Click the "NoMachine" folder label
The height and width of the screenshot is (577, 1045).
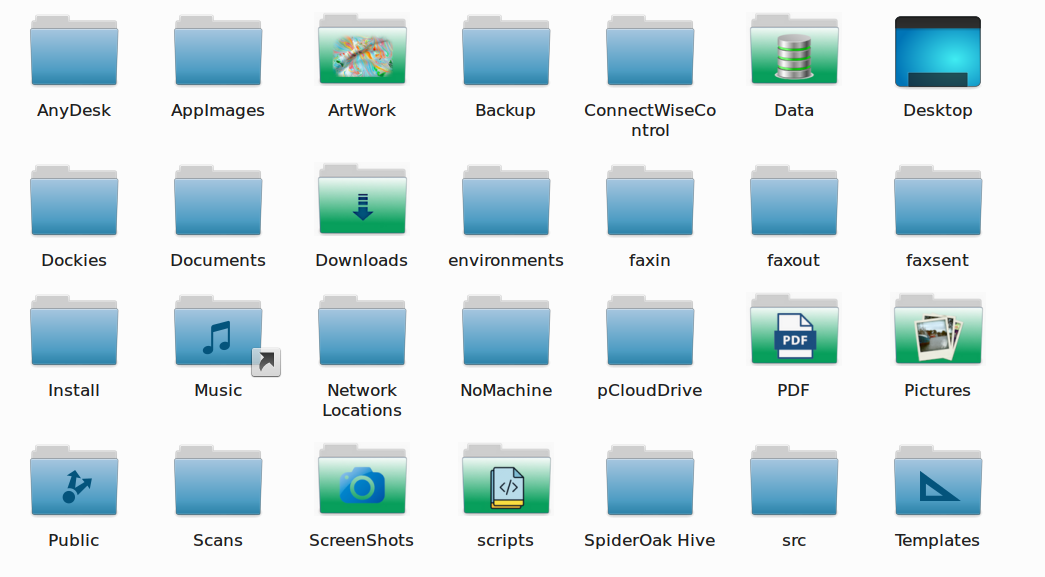click(506, 390)
